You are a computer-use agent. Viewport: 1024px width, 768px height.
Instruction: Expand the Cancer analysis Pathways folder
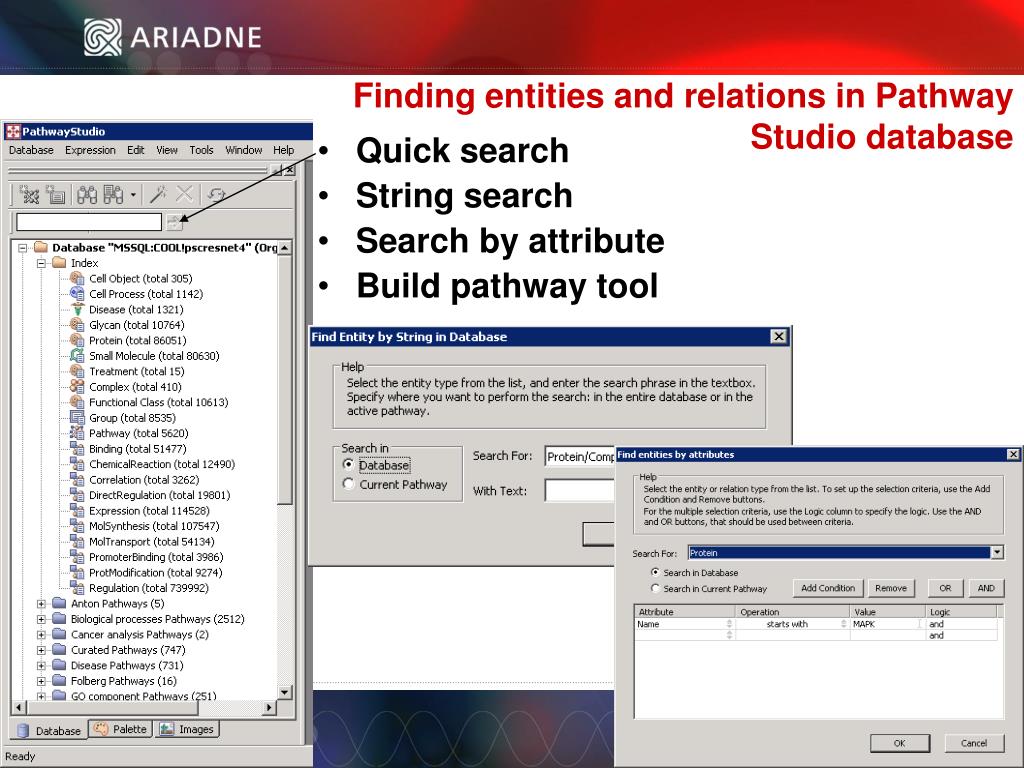[x=41, y=635]
